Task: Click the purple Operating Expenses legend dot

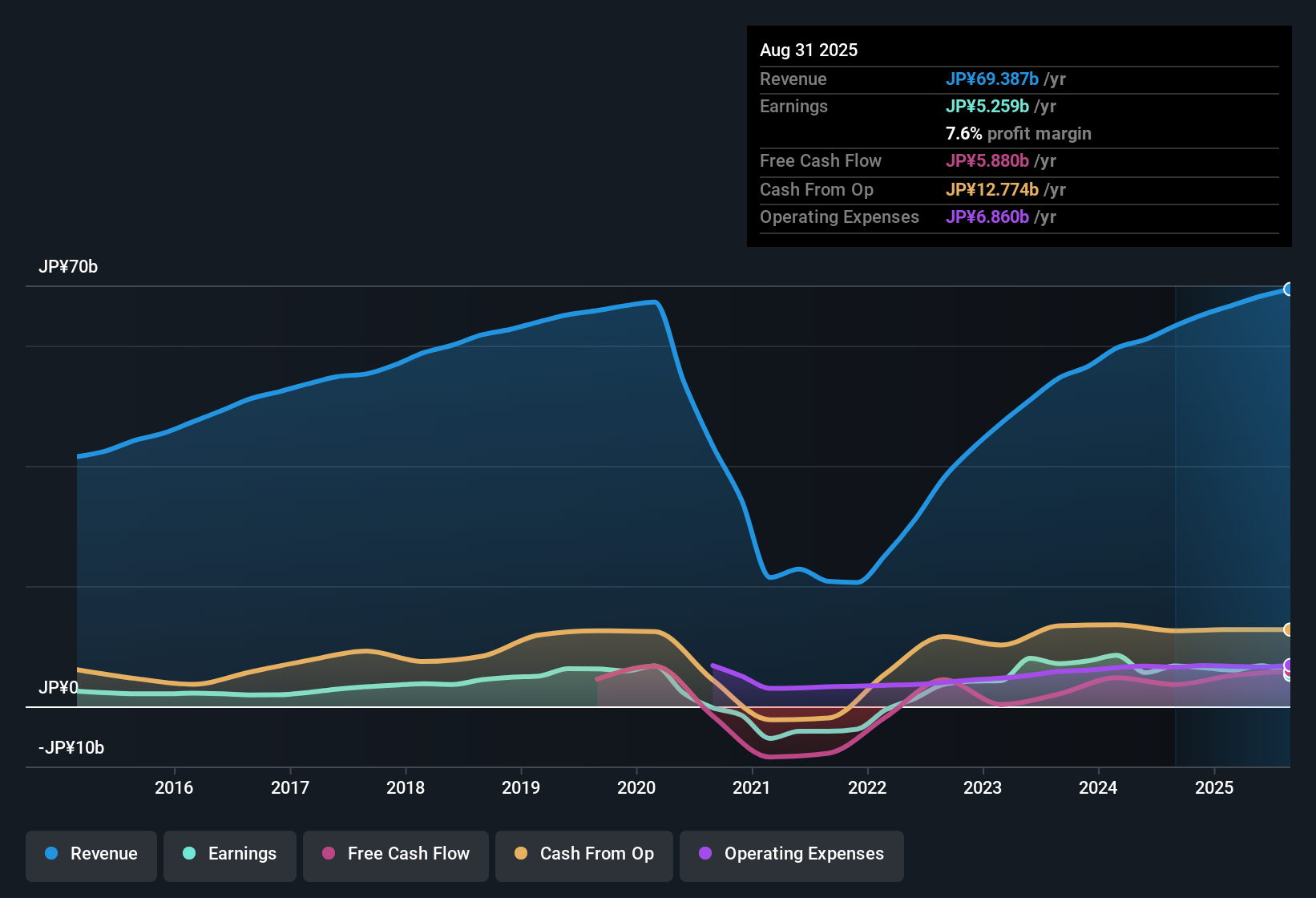Action: tap(704, 854)
